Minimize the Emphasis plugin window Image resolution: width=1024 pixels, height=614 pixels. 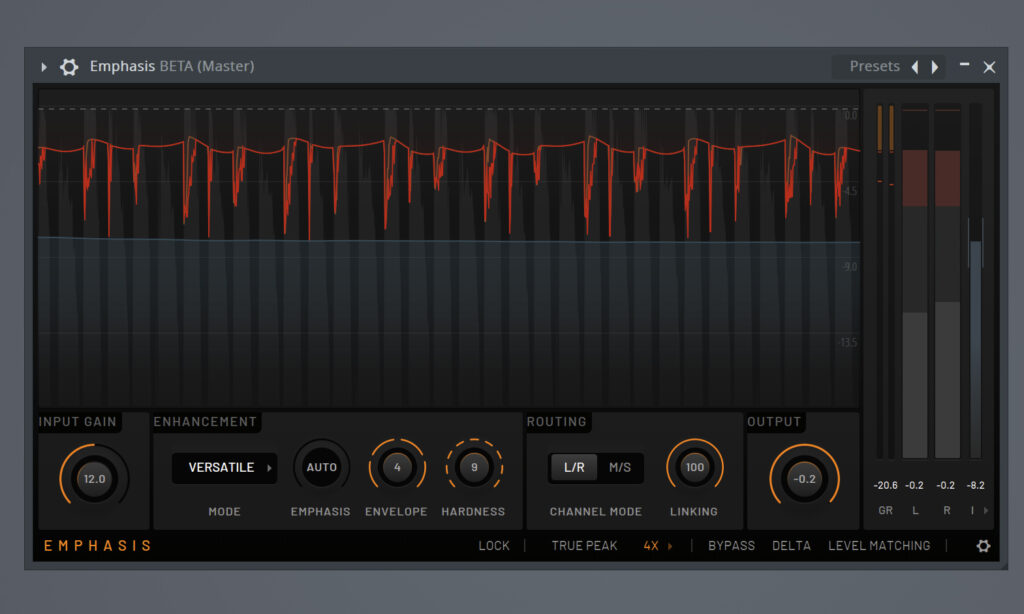click(964, 65)
